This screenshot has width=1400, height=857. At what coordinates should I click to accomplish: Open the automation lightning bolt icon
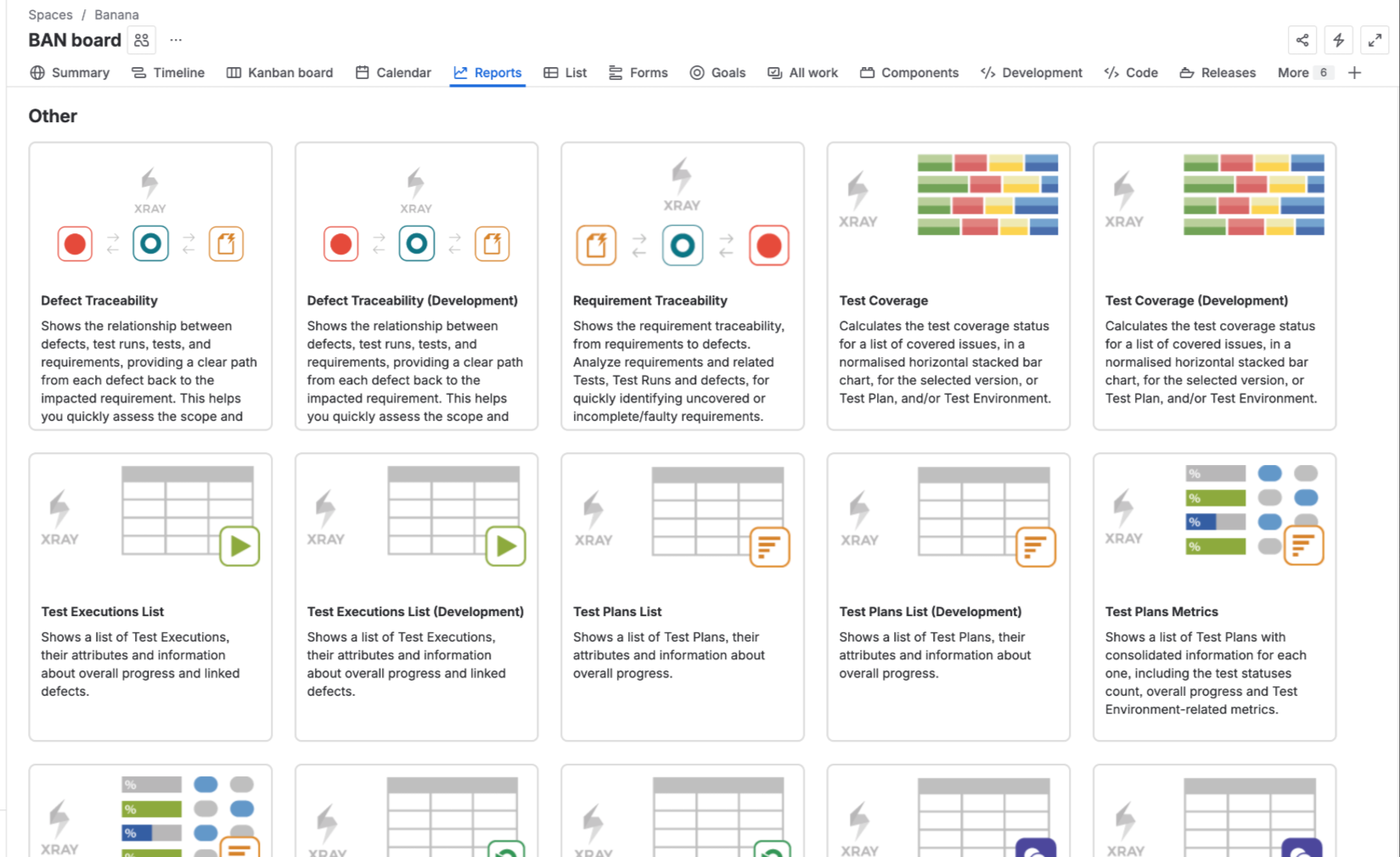click(x=1338, y=40)
